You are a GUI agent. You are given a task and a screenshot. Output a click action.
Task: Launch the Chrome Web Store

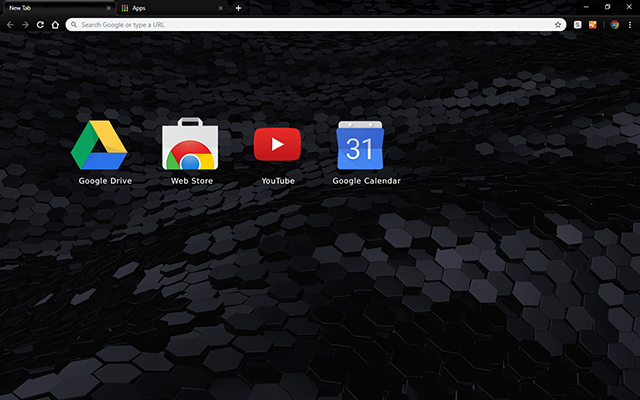190,145
